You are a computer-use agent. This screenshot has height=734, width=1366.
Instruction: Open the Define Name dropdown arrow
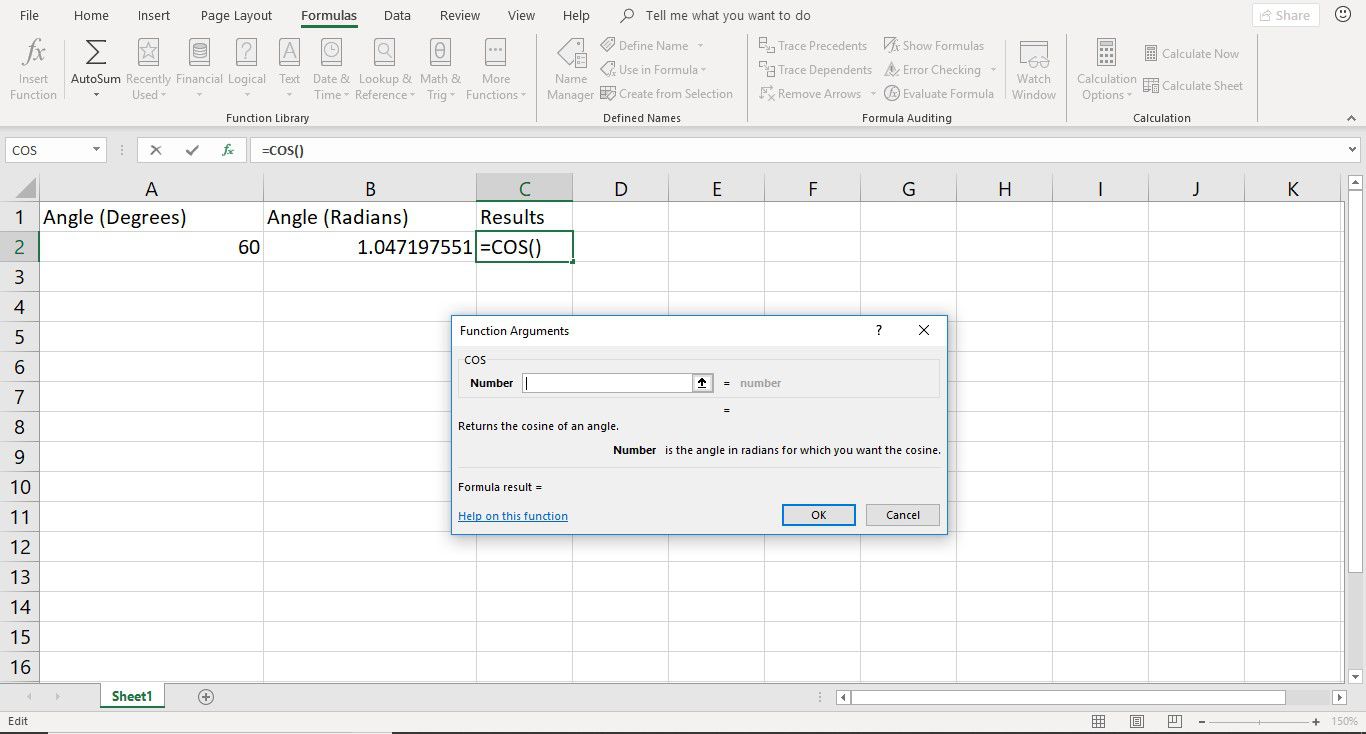point(700,46)
